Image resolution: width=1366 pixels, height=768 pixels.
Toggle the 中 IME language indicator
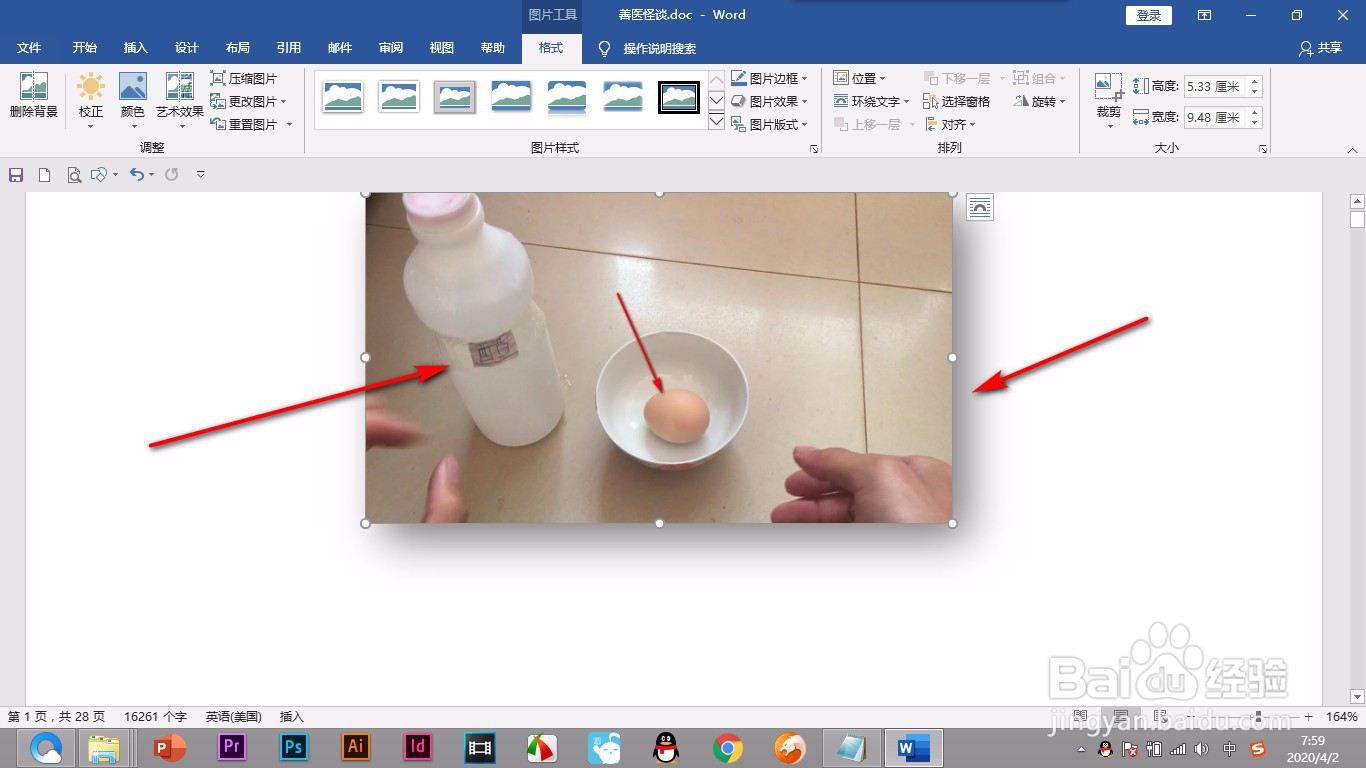[1230, 749]
